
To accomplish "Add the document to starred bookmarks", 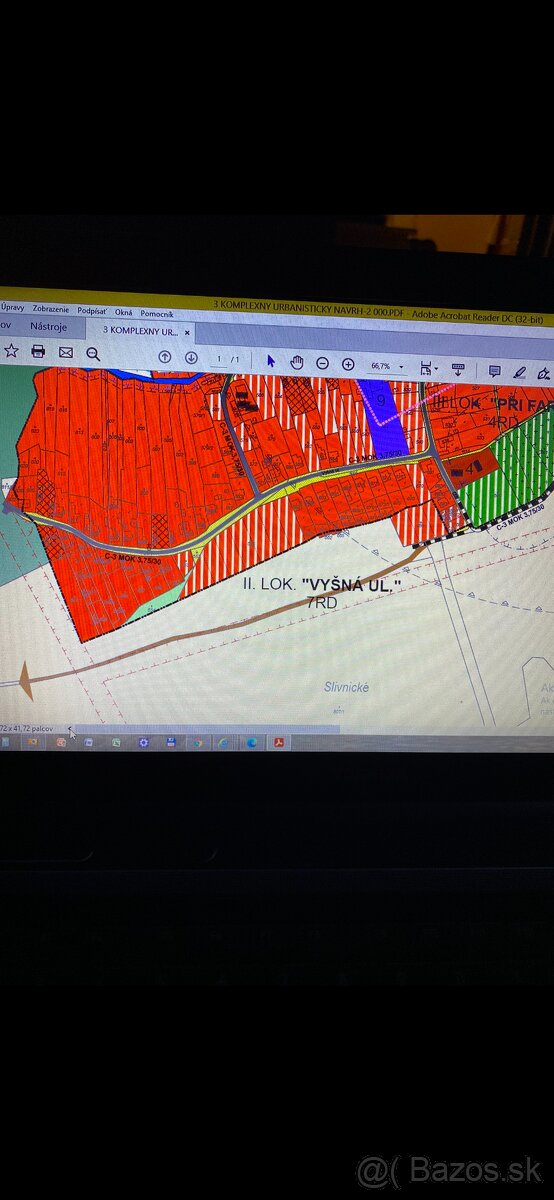I will [x=11, y=350].
